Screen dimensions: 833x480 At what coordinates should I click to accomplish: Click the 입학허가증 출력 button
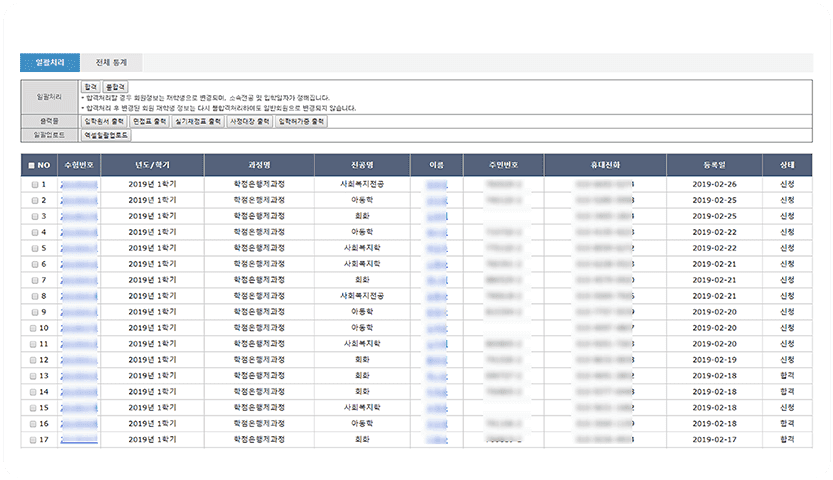pos(302,121)
